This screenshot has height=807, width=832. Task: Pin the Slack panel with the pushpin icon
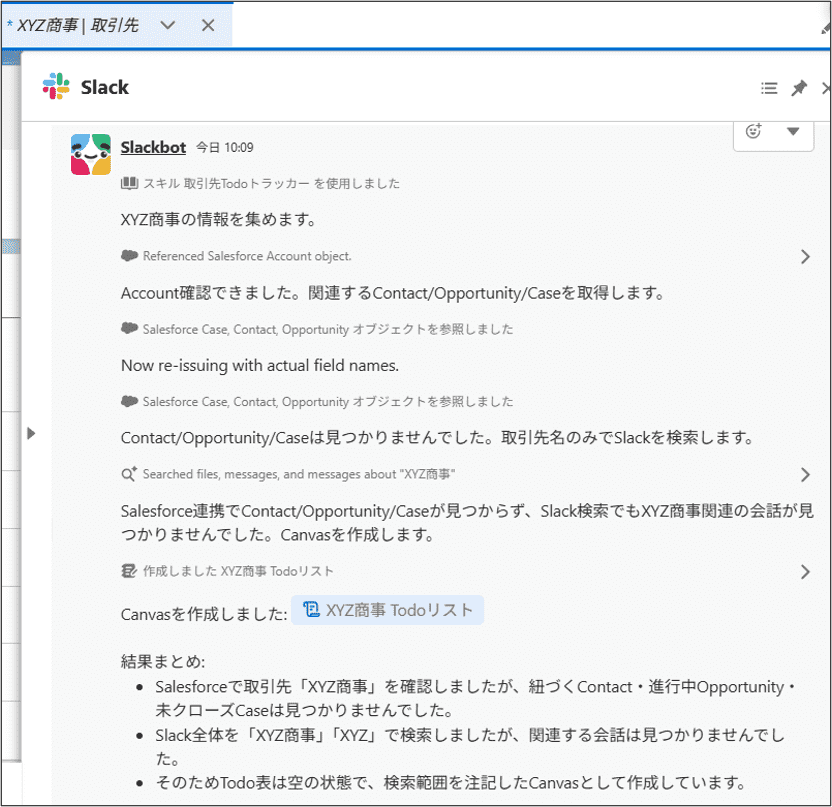(x=799, y=88)
